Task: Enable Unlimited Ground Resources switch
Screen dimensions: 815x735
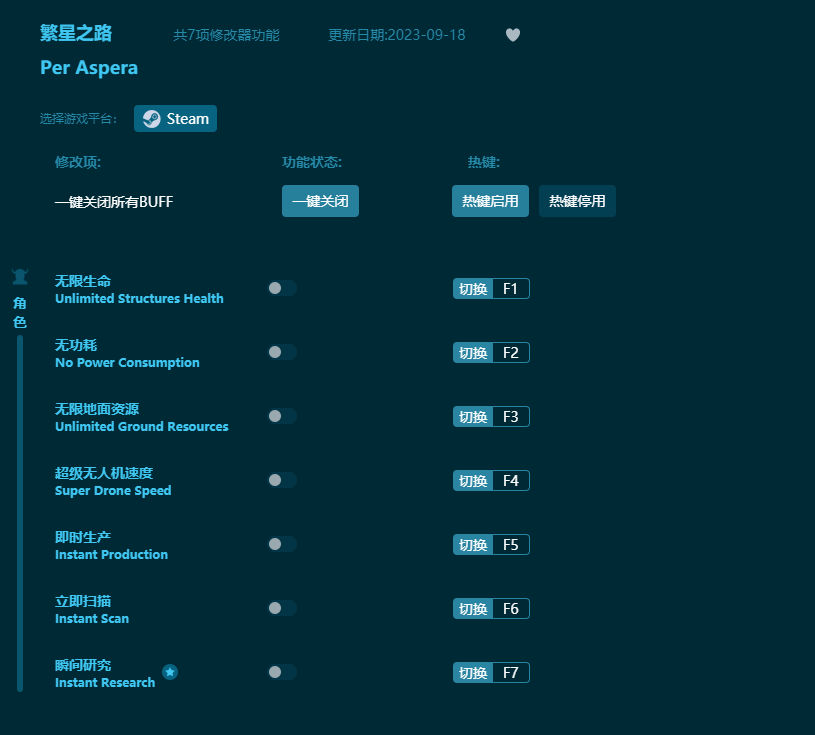Action: coord(281,416)
